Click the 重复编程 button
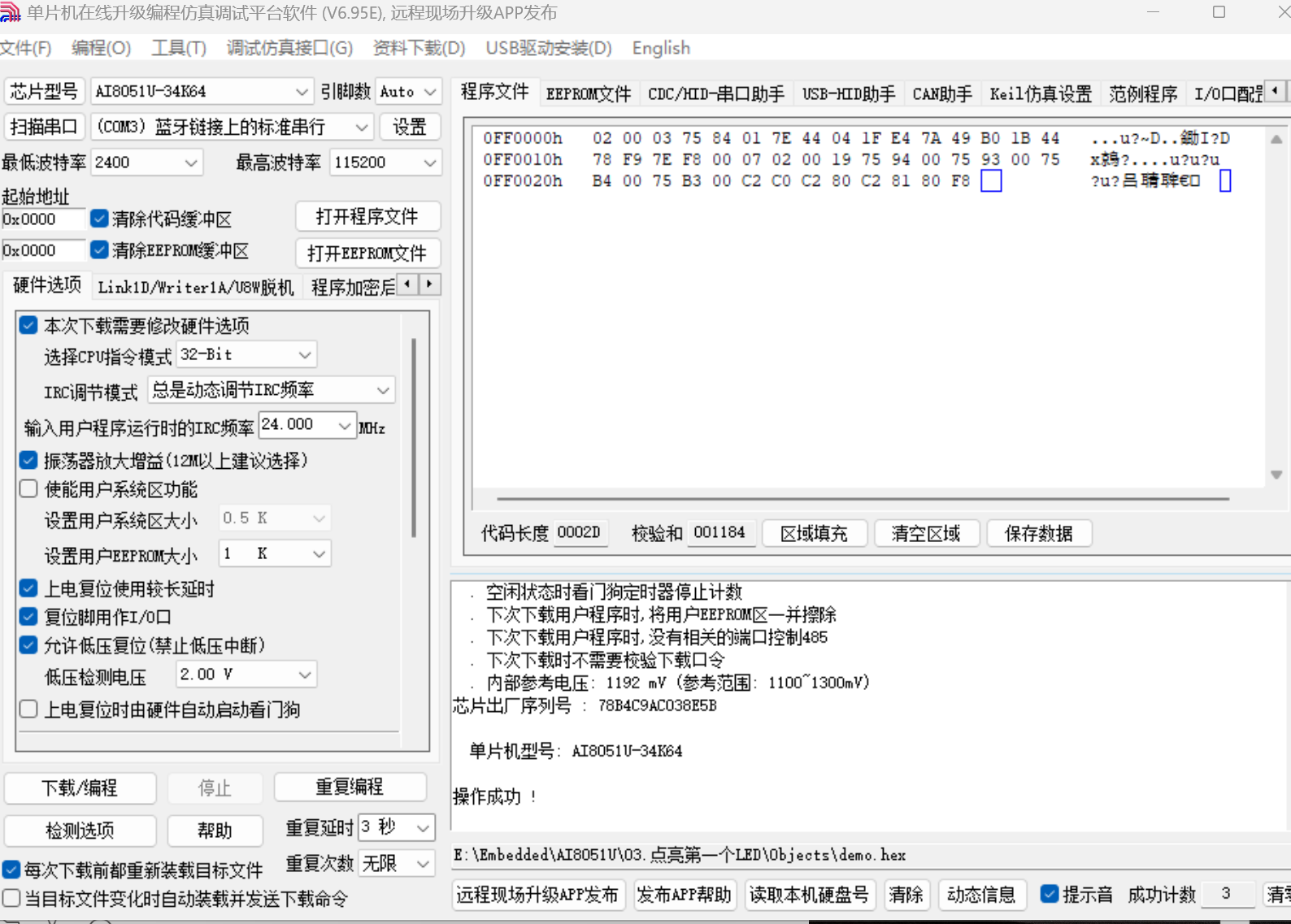Image resolution: width=1291 pixels, height=924 pixels. (x=350, y=787)
